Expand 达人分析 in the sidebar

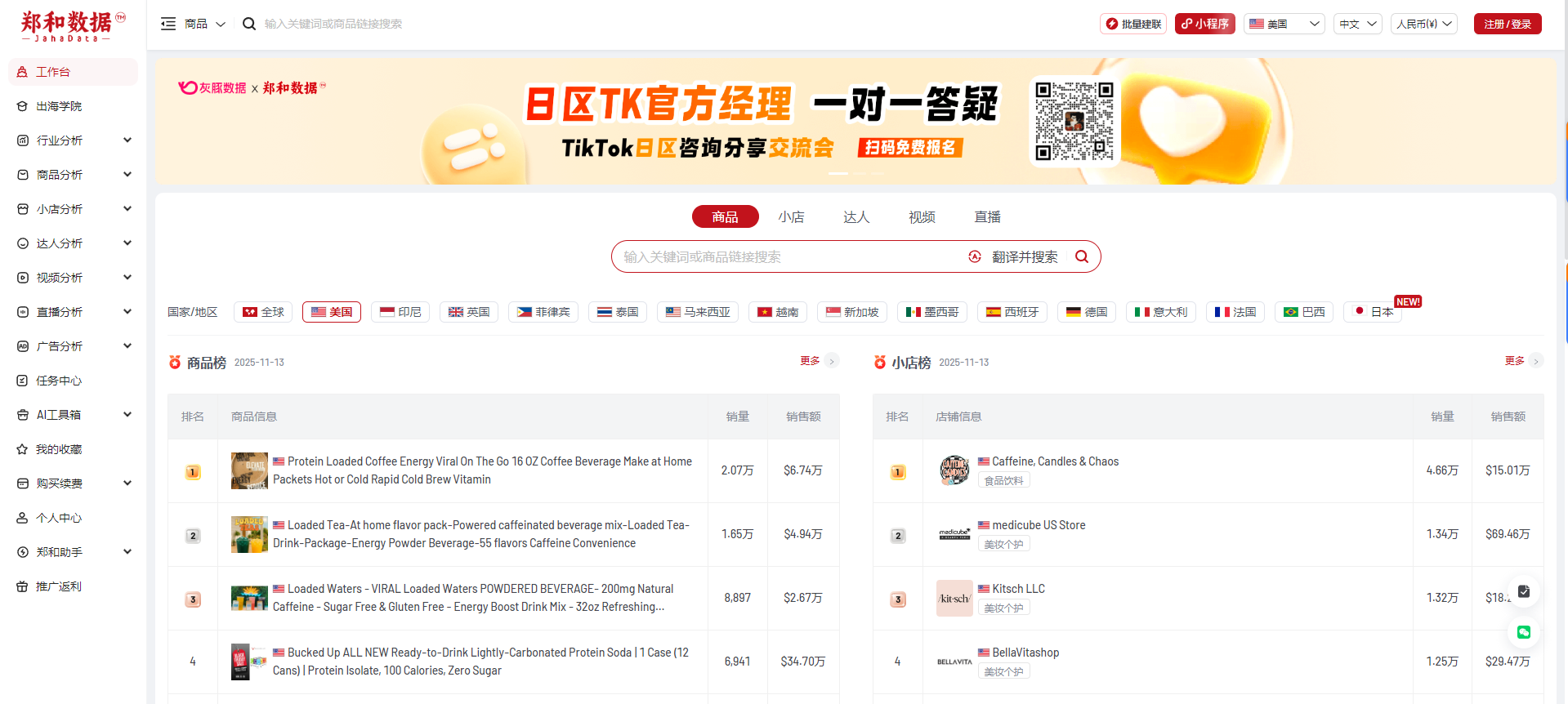pyautogui.click(x=73, y=243)
